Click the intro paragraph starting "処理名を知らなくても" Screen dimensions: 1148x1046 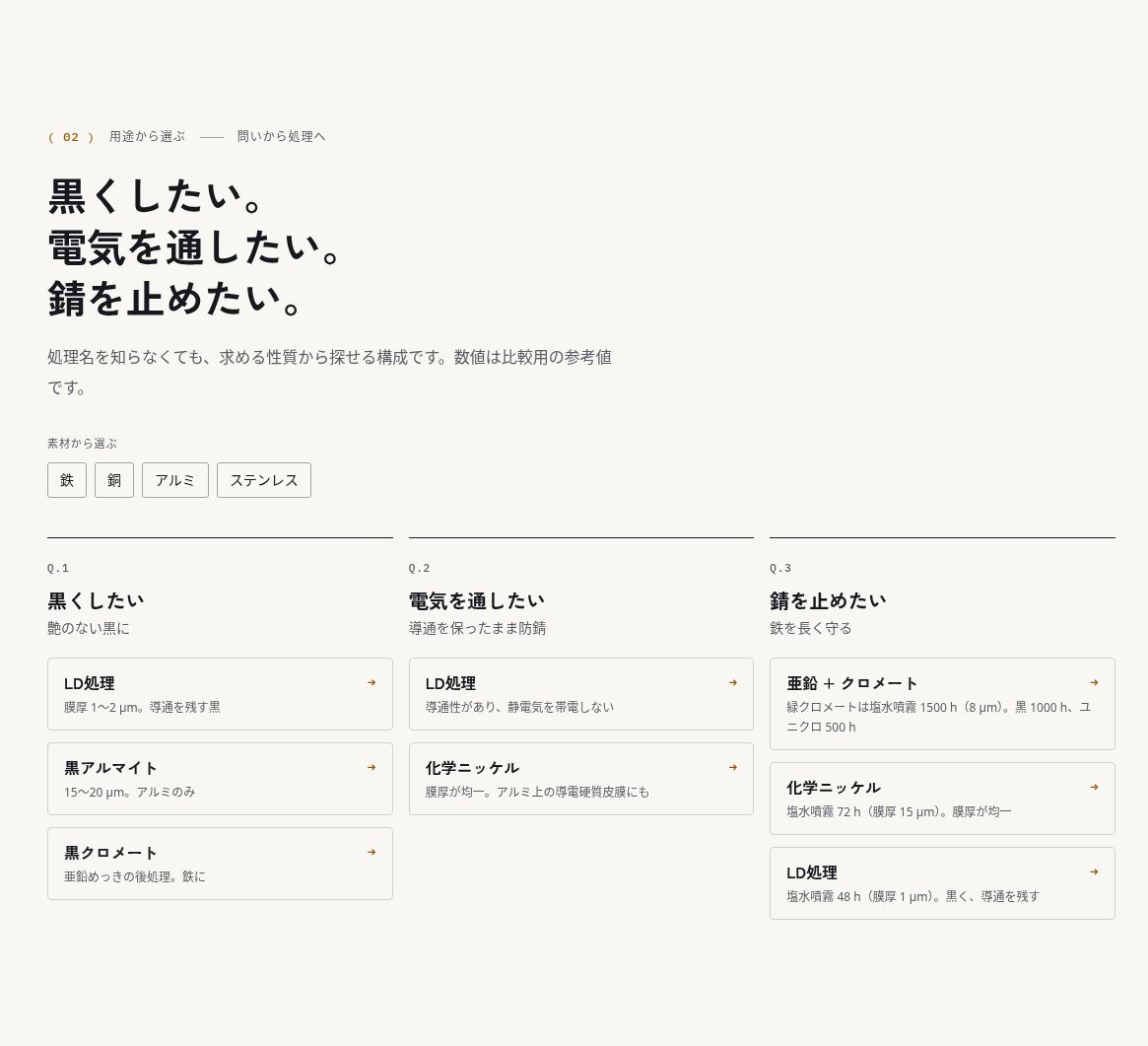point(329,372)
